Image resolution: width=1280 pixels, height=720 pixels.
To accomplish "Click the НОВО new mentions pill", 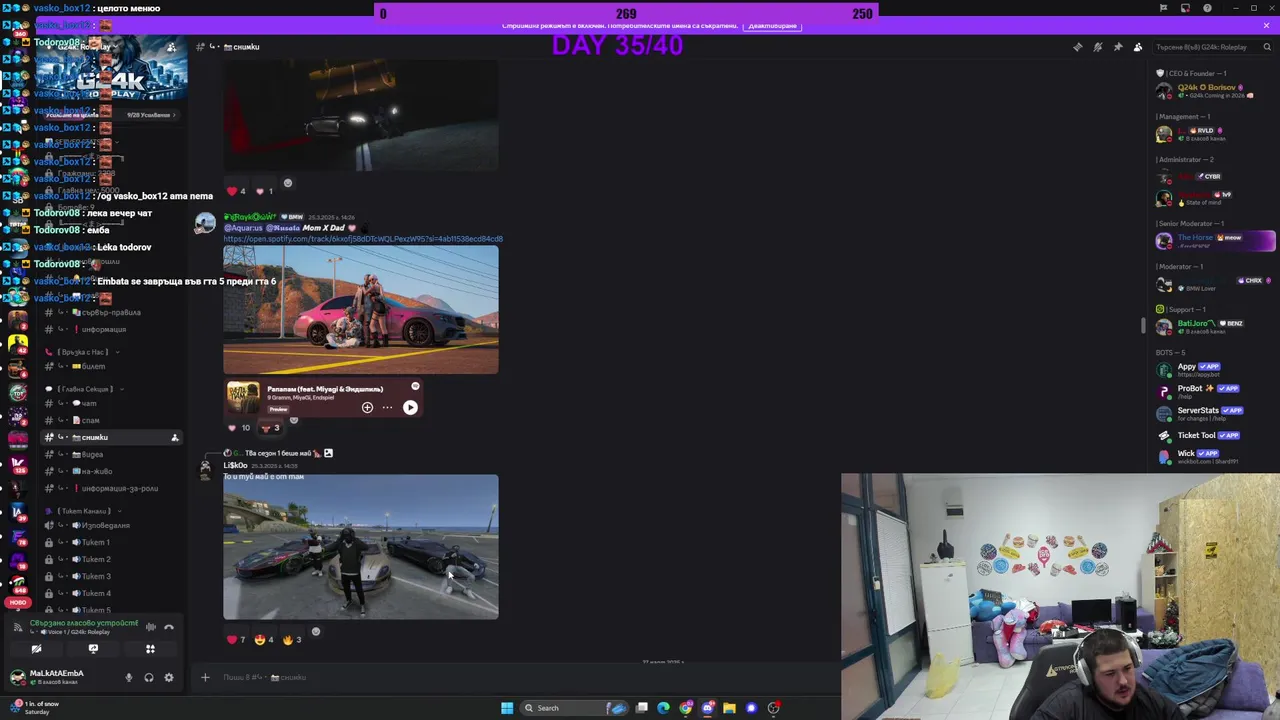I will click(17, 603).
